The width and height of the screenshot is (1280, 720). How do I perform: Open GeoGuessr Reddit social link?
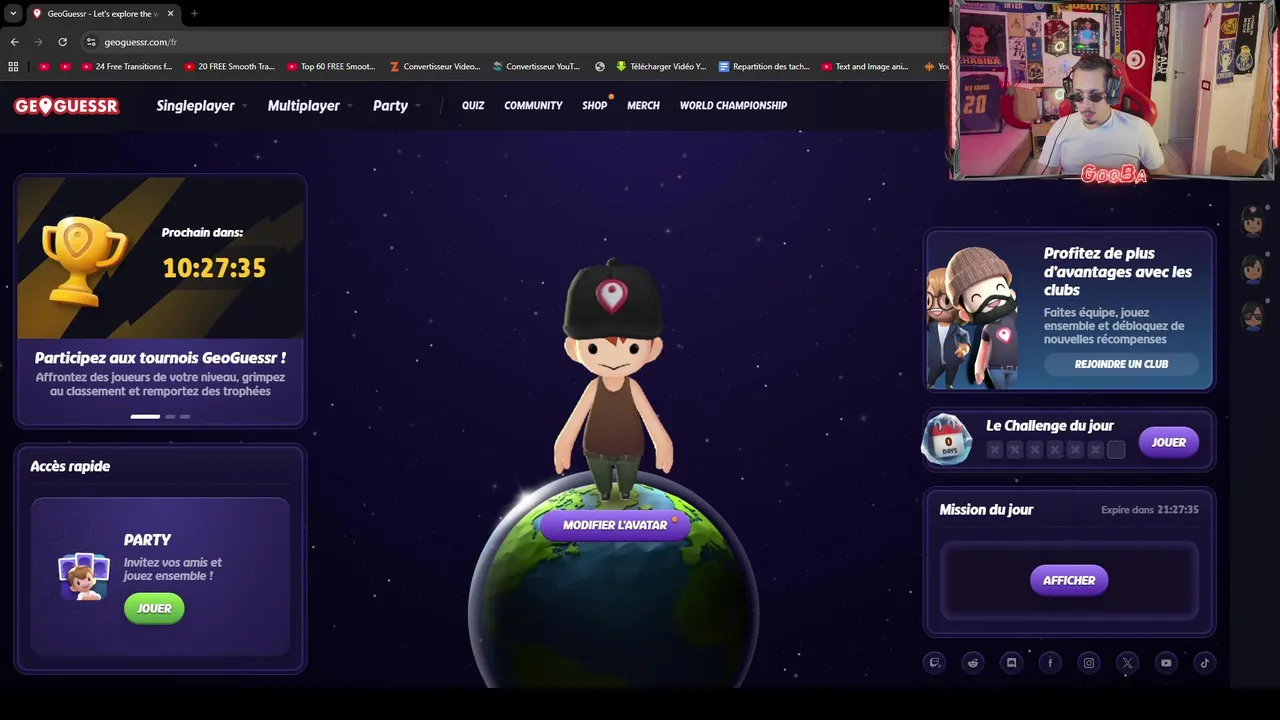tap(973, 662)
